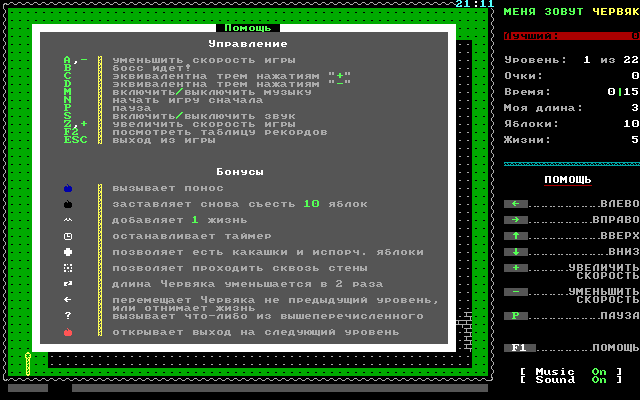Click the Очки score row
640x400 pixels.
point(571,76)
